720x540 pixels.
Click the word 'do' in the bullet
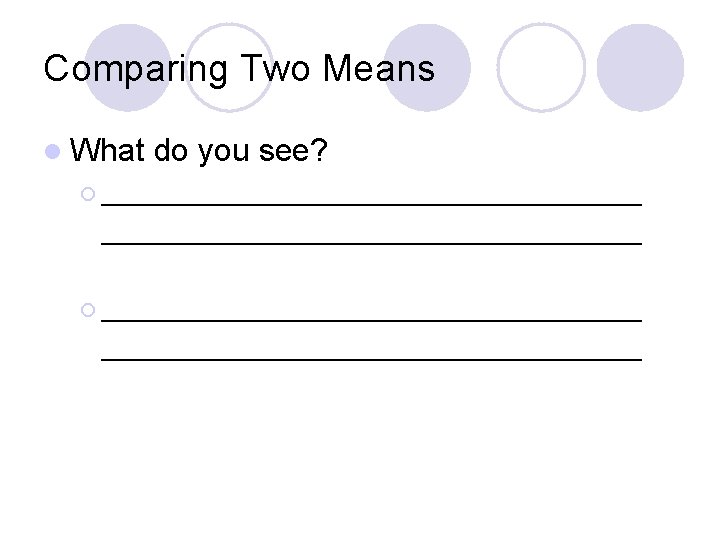click(173, 151)
